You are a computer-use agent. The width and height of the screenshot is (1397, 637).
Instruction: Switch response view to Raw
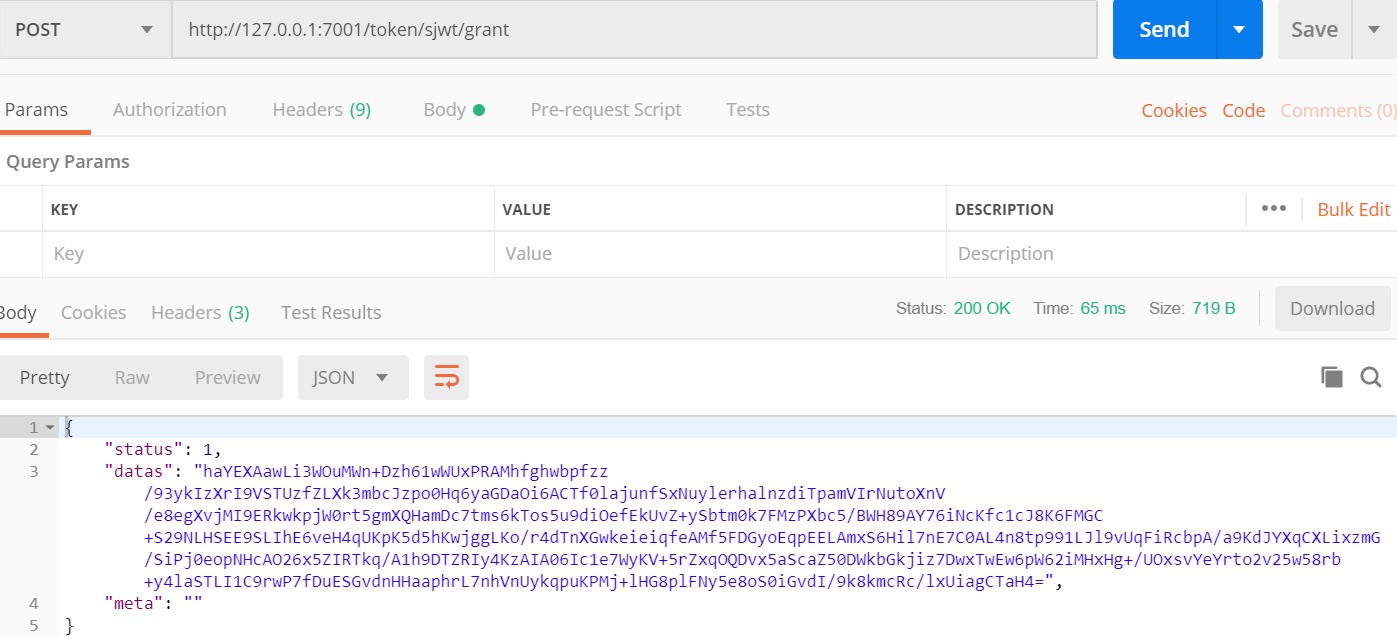coord(131,377)
